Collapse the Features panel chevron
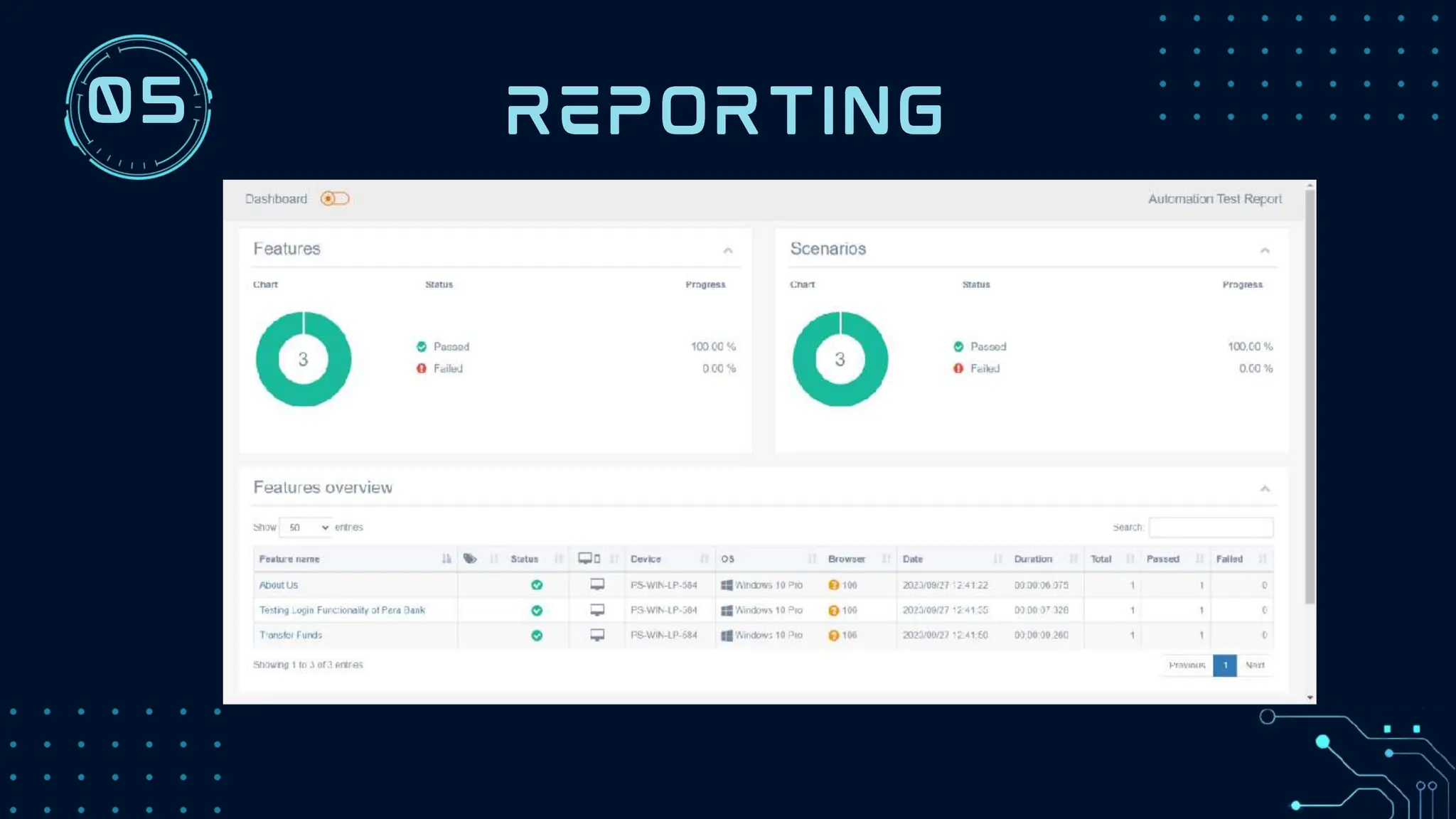Viewport: 1456px width, 819px height. [x=728, y=250]
